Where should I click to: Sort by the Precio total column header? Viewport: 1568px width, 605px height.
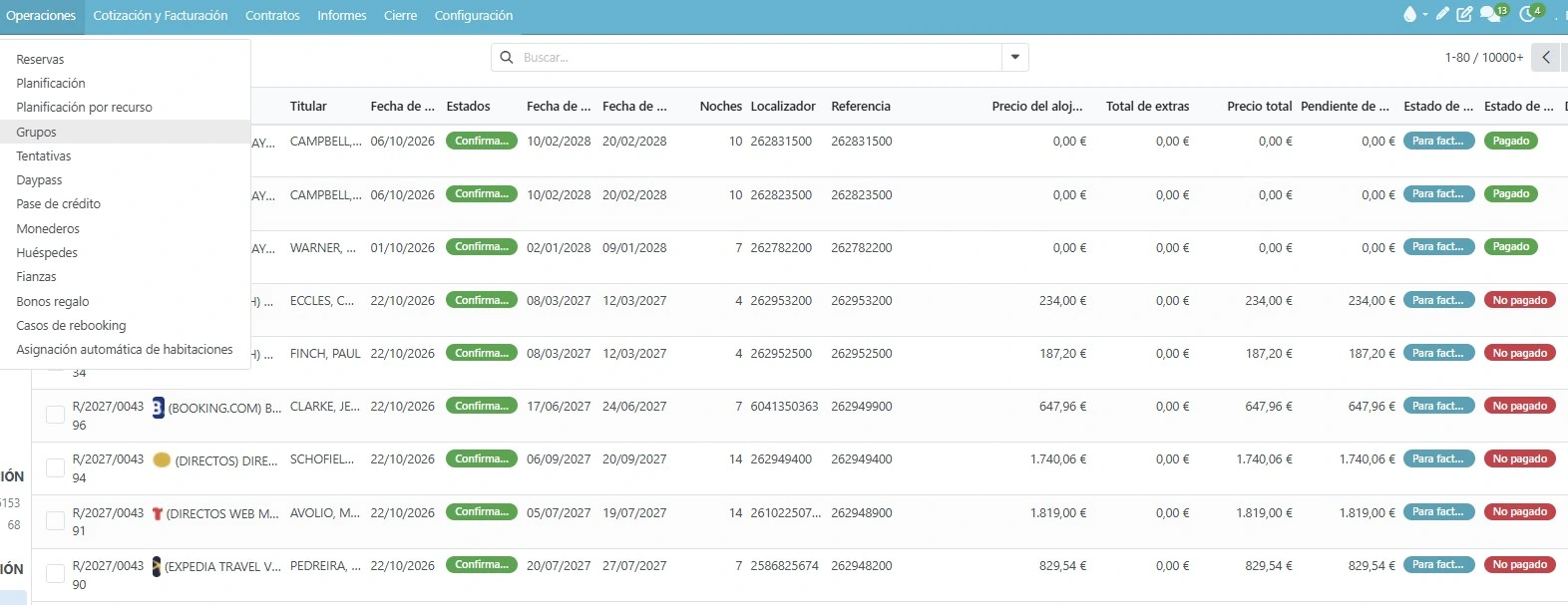point(1259,107)
